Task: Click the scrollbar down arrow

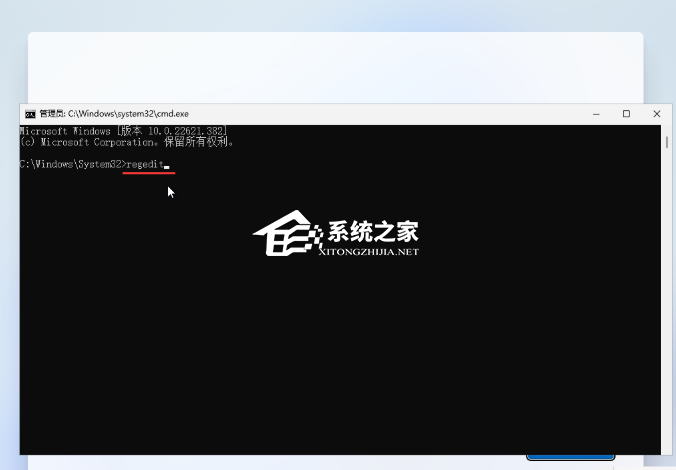Action: [x=667, y=448]
